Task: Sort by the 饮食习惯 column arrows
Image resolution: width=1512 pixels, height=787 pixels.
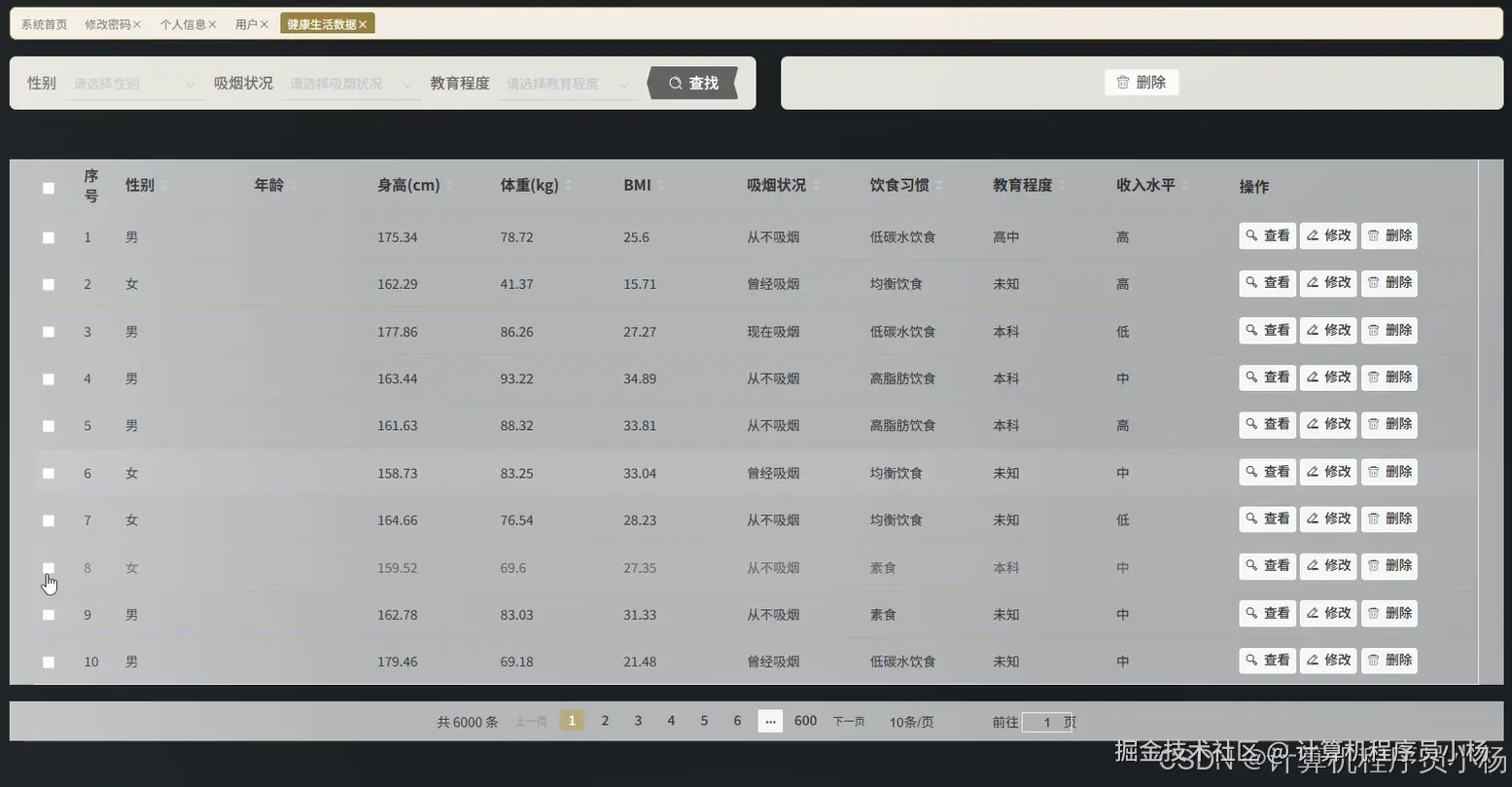Action: [938, 186]
